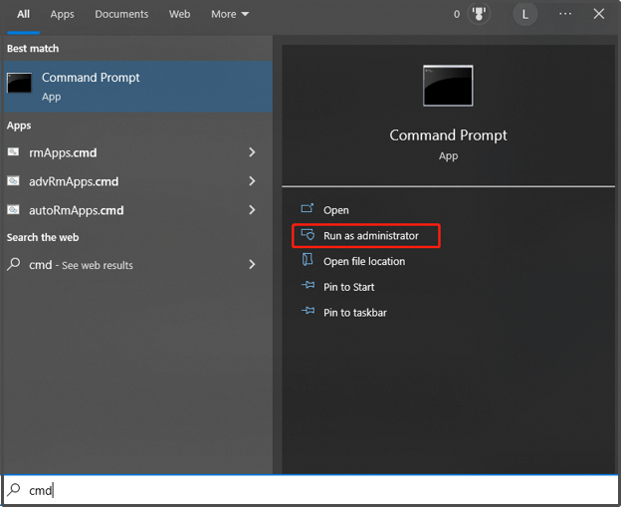Click the Command Prompt title in preview pane

[448, 135]
